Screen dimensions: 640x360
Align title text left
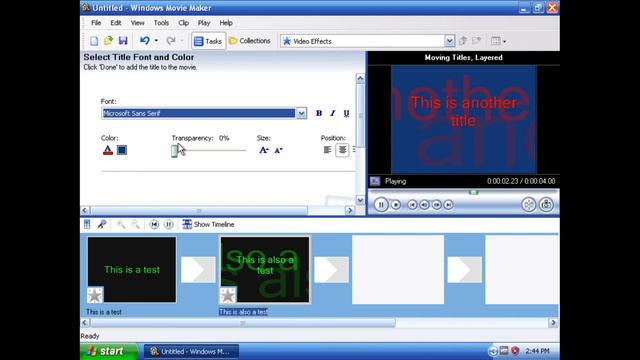click(327, 150)
